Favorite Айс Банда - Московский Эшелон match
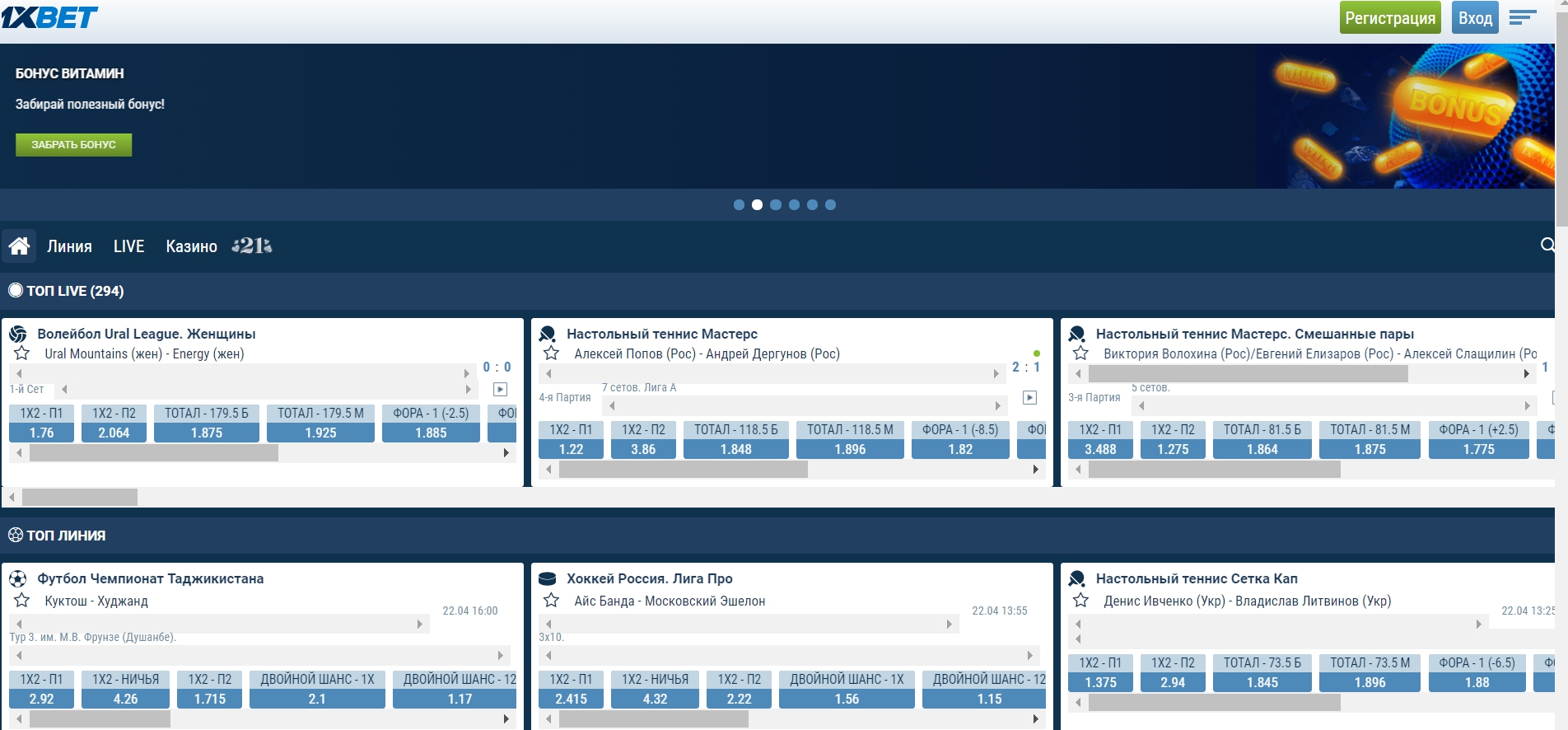 [x=552, y=600]
